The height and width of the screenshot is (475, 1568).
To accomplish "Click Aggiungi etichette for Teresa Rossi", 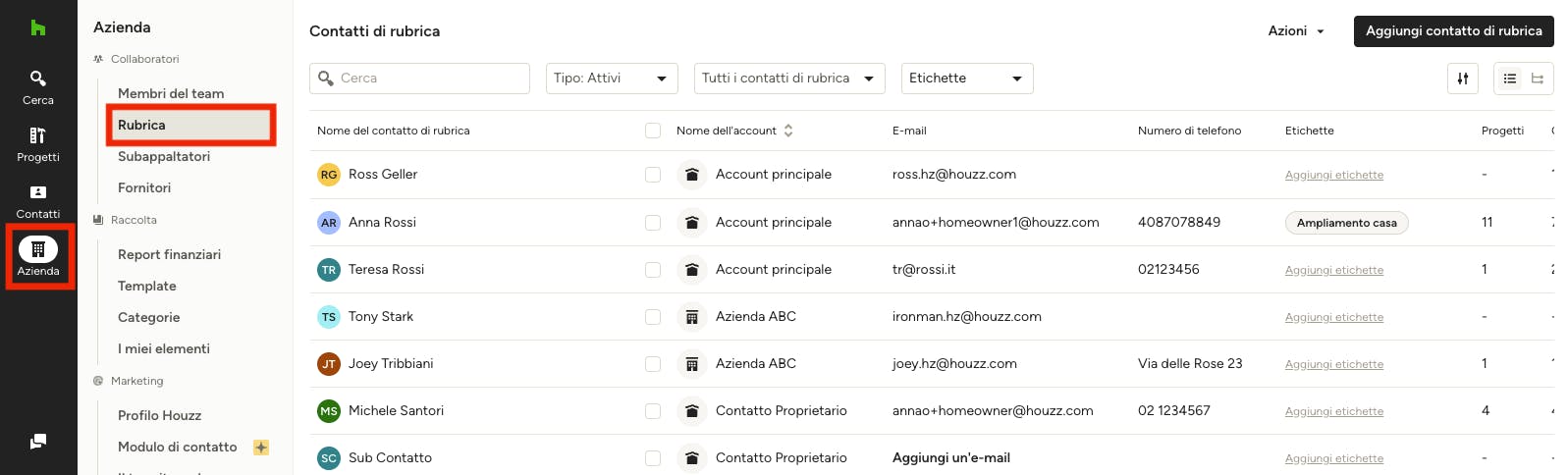I will coord(1334,270).
